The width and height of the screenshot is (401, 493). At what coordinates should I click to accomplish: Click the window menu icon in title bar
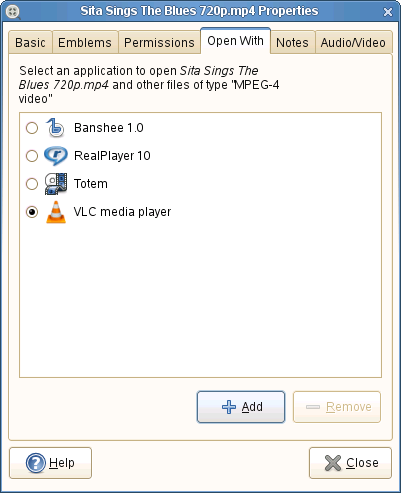tap(13, 12)
